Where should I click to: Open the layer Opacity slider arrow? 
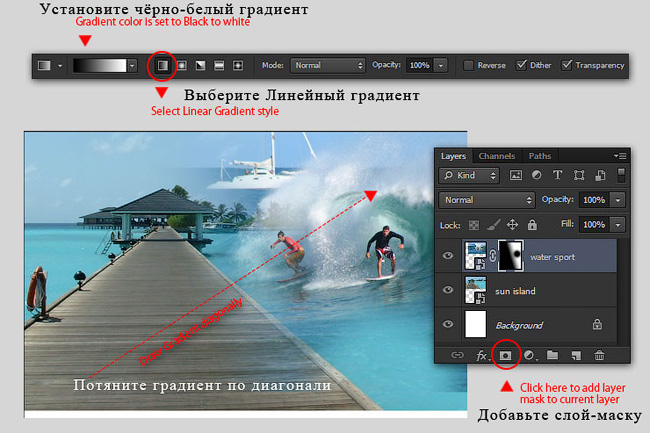pos(618,200)
